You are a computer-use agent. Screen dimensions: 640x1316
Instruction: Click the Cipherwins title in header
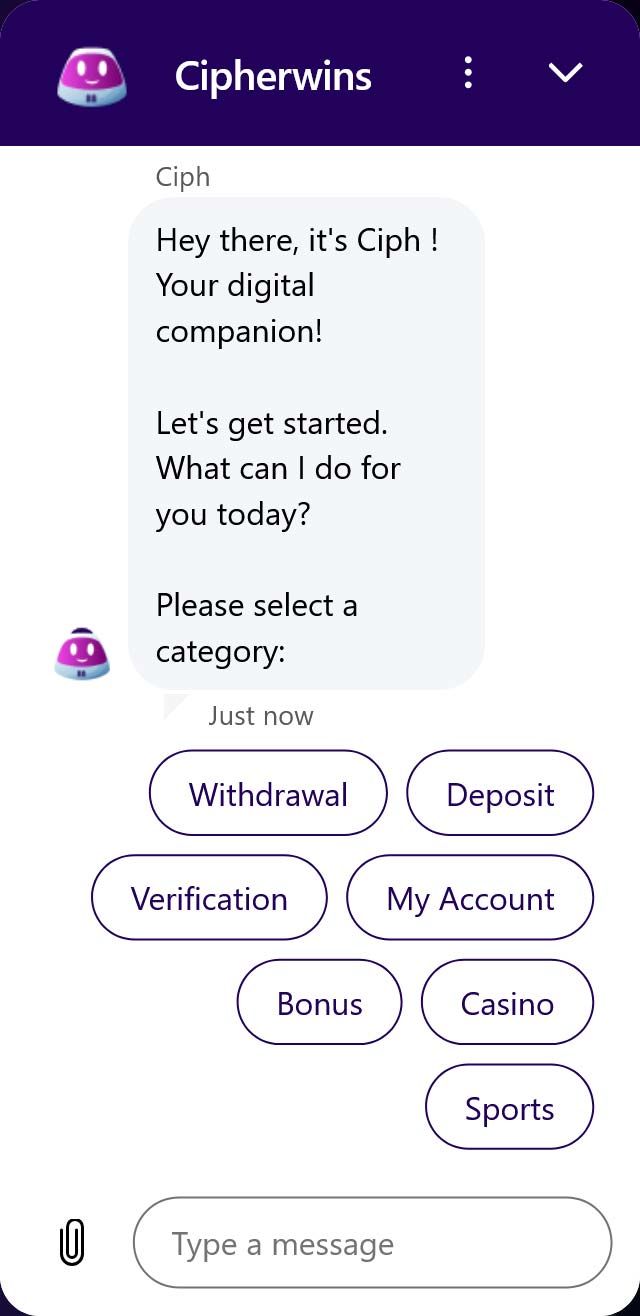273,76
